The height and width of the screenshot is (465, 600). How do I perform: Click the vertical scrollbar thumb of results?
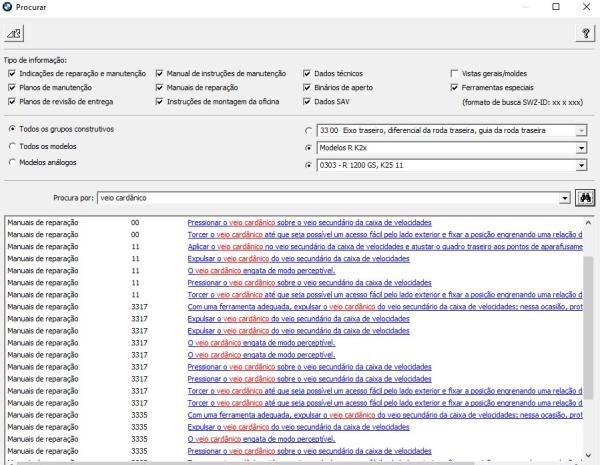pyautogui.click(x=588, y=329)
